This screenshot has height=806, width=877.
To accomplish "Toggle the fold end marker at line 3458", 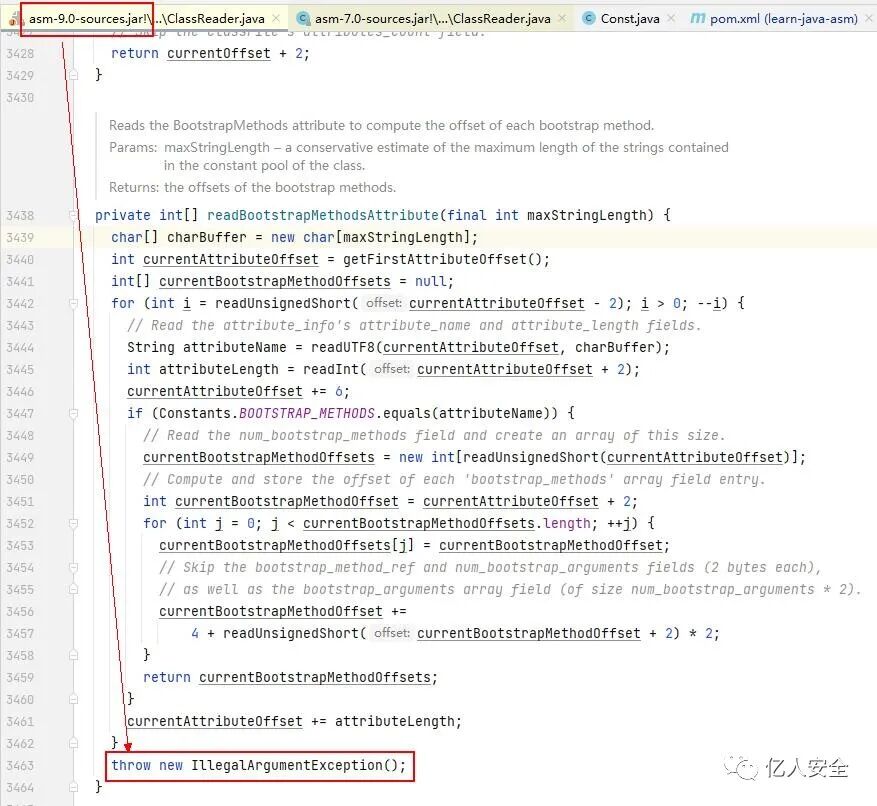I will pos(73,655).
